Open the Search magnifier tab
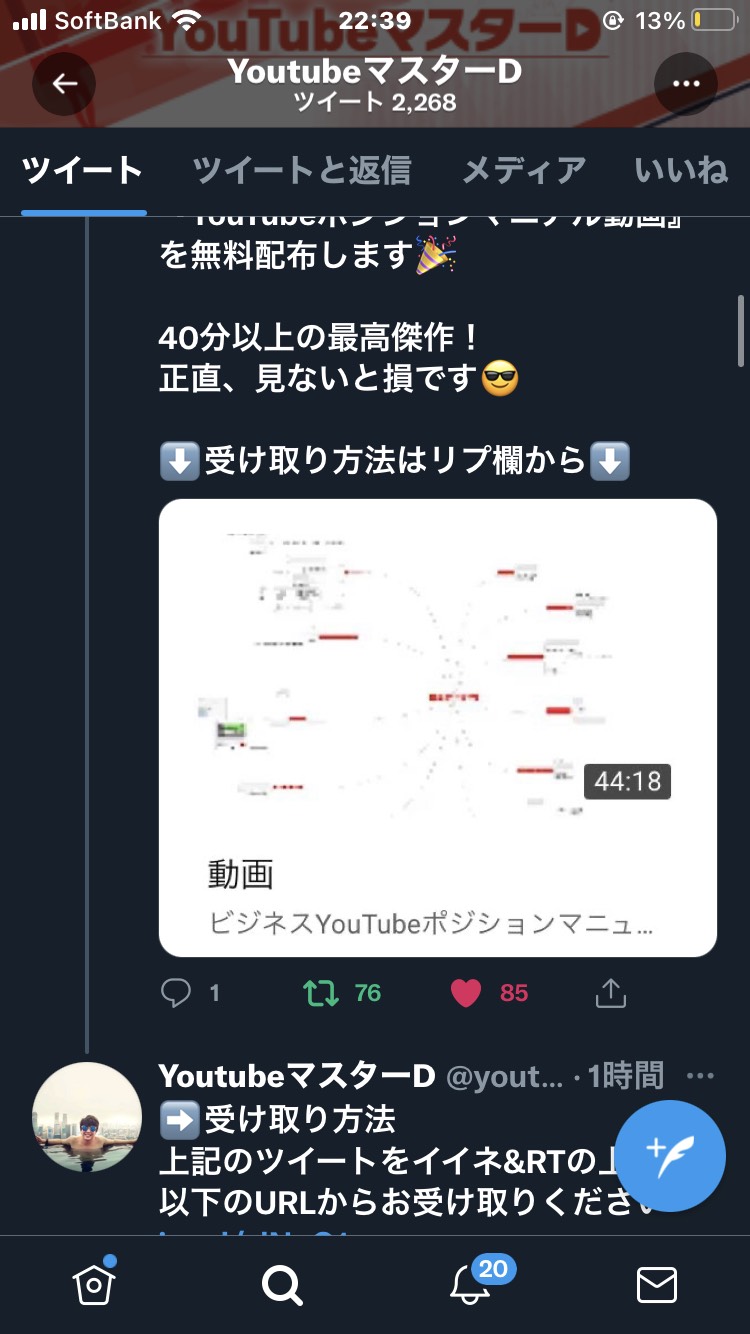This screenshot has width=750, height=1334. [x=281, y=1285]
